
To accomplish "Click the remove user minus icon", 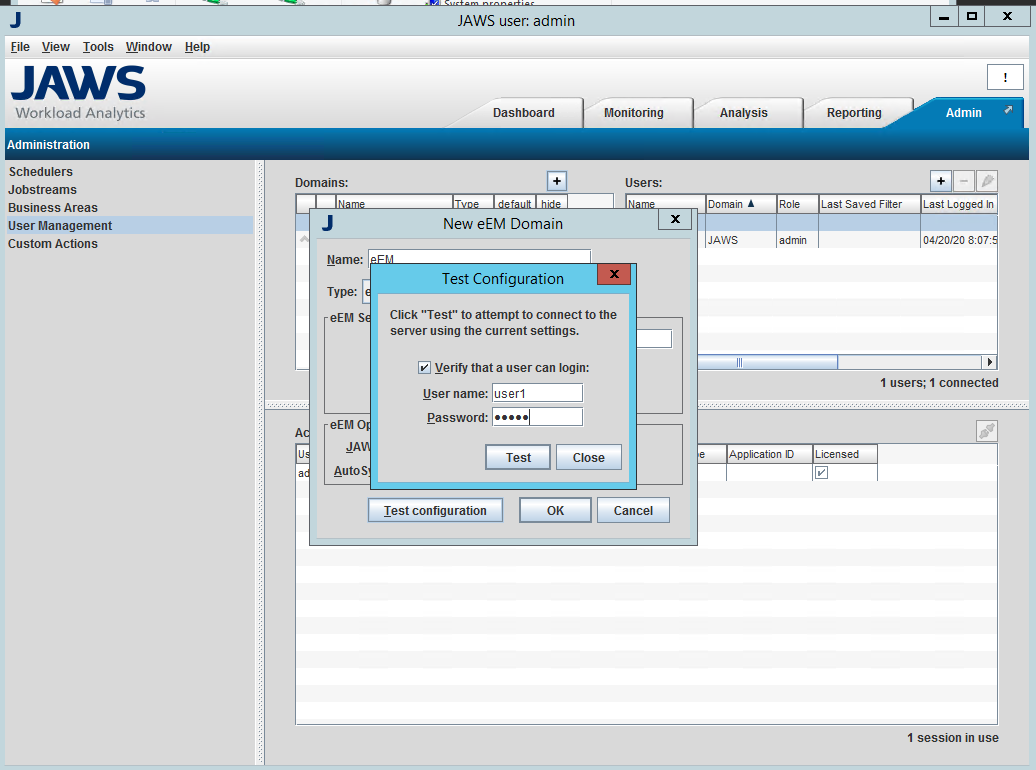I will pyautogui.click(x=963, y=181).
